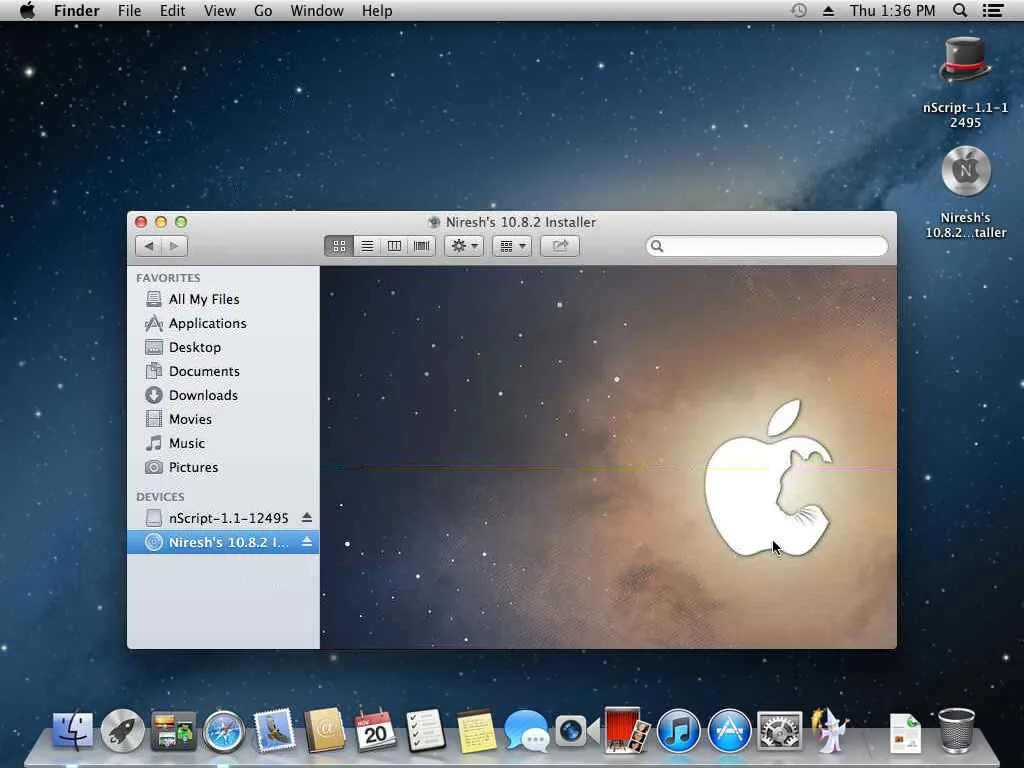Click Time Machine icon in menu bar
Screen dimensions: 1024x768
tap(798, 10)
